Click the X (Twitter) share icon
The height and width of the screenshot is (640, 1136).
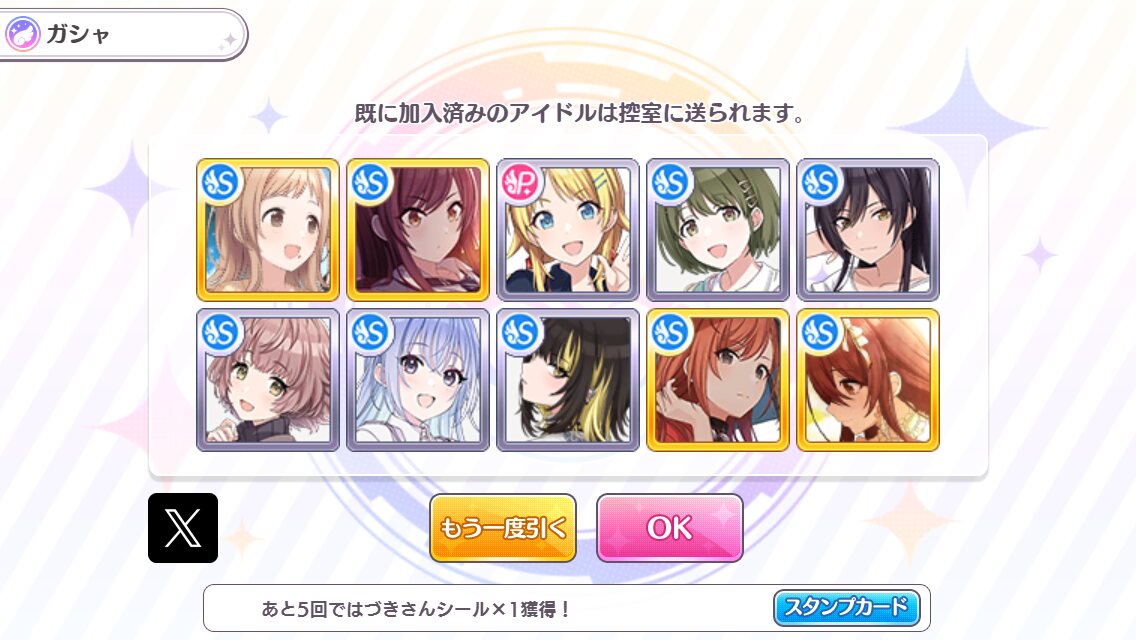183,528
